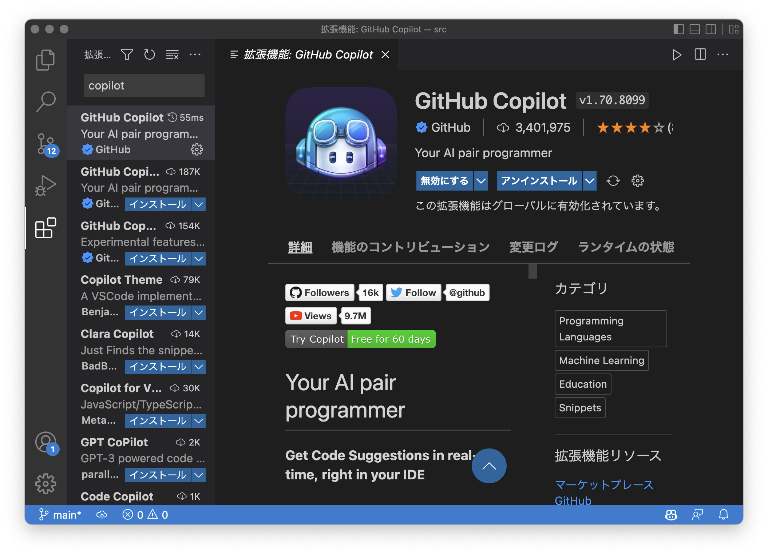Expand the 無効にする dropdown arrow

coord(481,181)
